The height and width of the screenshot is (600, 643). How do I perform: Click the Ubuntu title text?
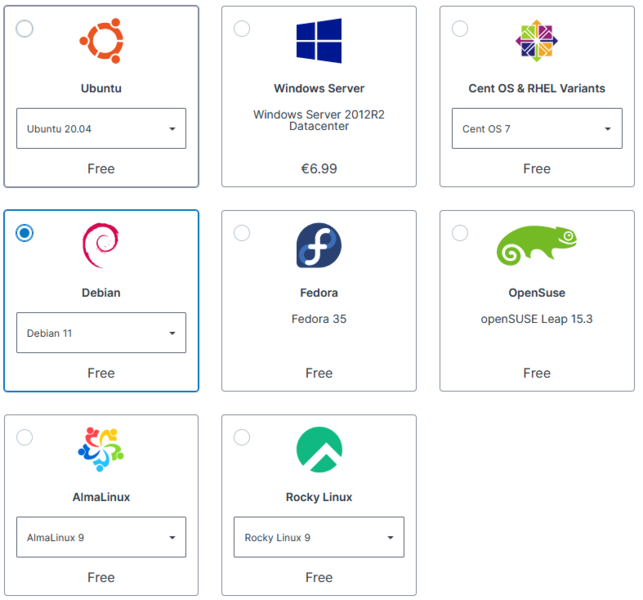(x=101, y=88)
